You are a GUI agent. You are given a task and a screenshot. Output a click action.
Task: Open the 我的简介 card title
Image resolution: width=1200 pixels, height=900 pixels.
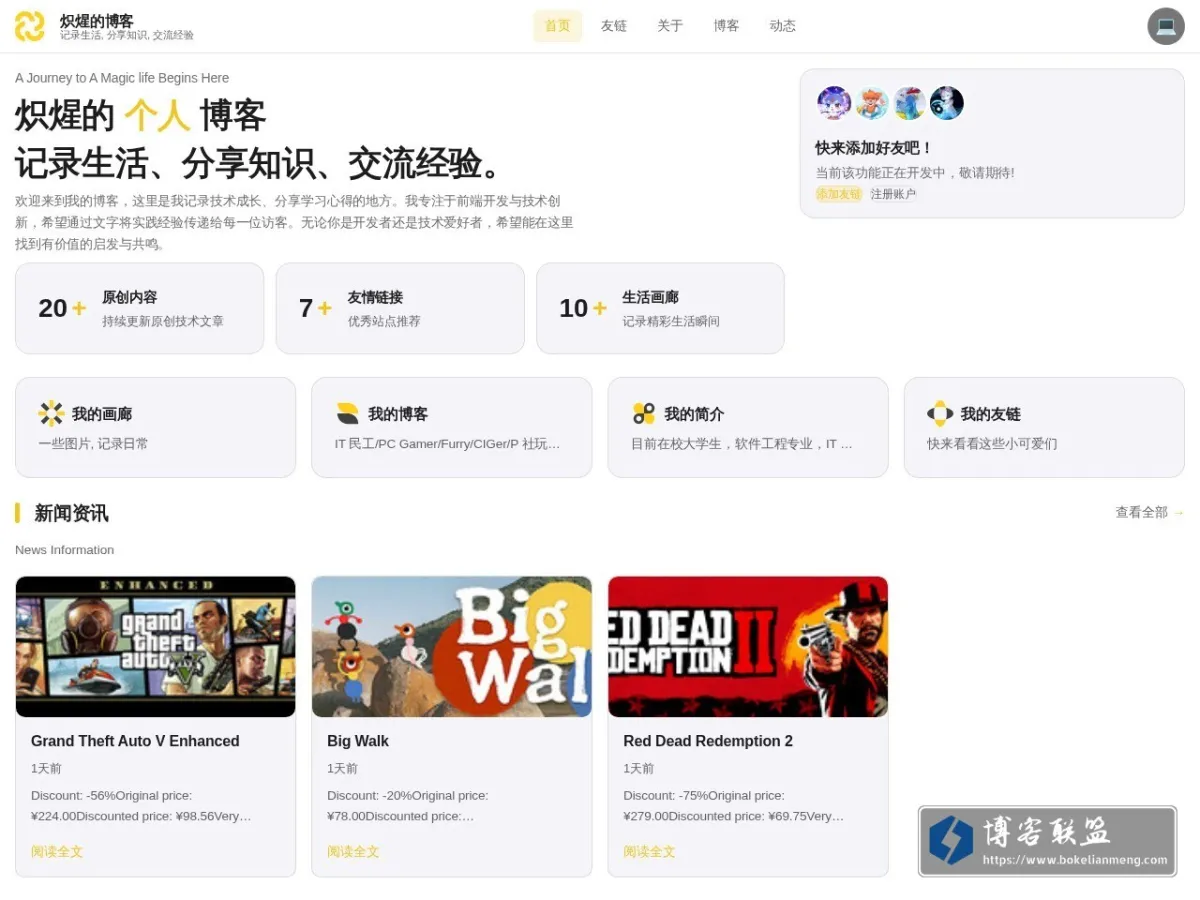tap(694, 414)
